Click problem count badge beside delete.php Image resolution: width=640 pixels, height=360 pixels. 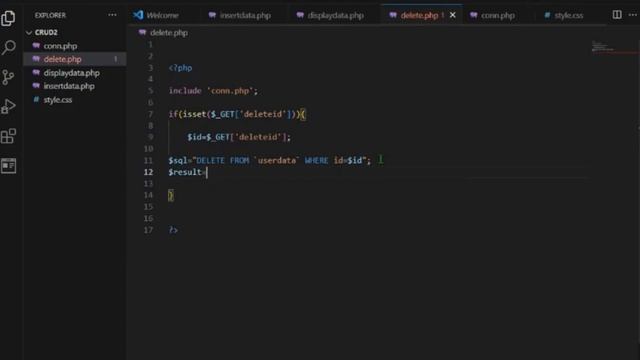coord(116,59)
